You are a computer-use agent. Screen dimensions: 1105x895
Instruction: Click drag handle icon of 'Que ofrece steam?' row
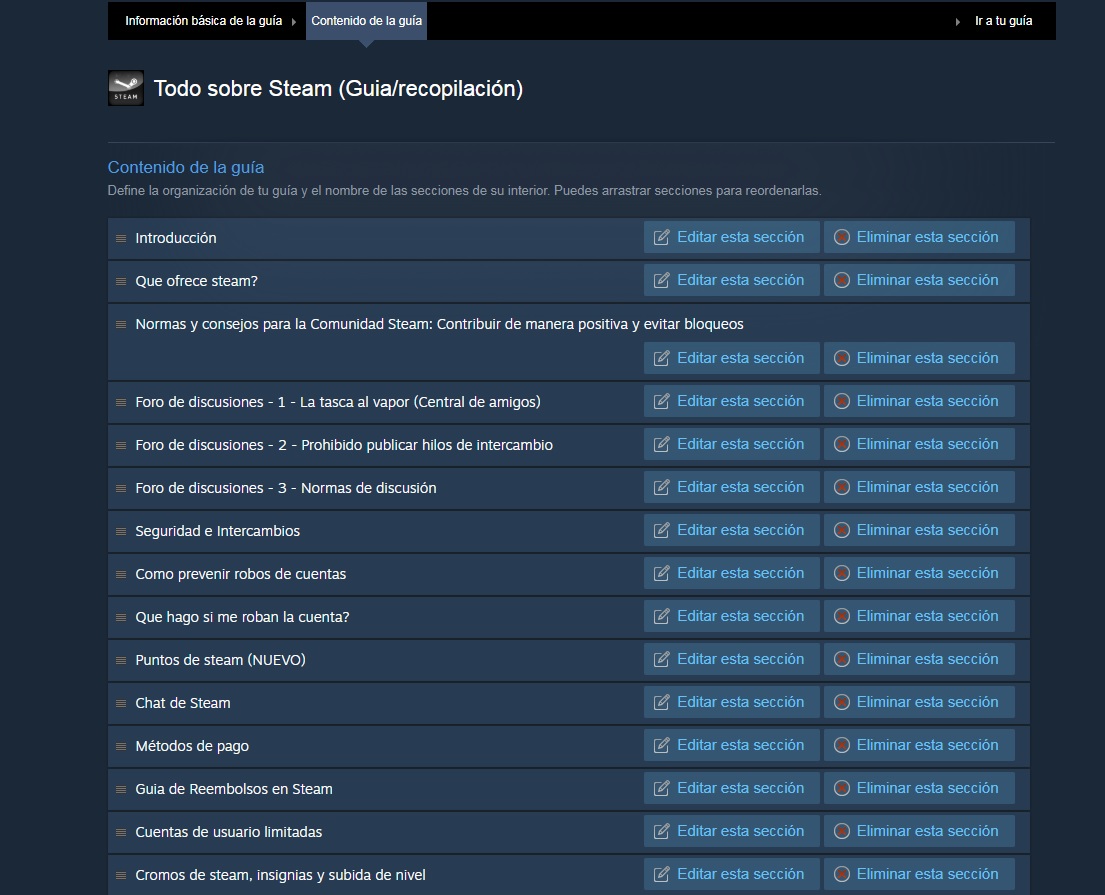click(x=121, y=281)
